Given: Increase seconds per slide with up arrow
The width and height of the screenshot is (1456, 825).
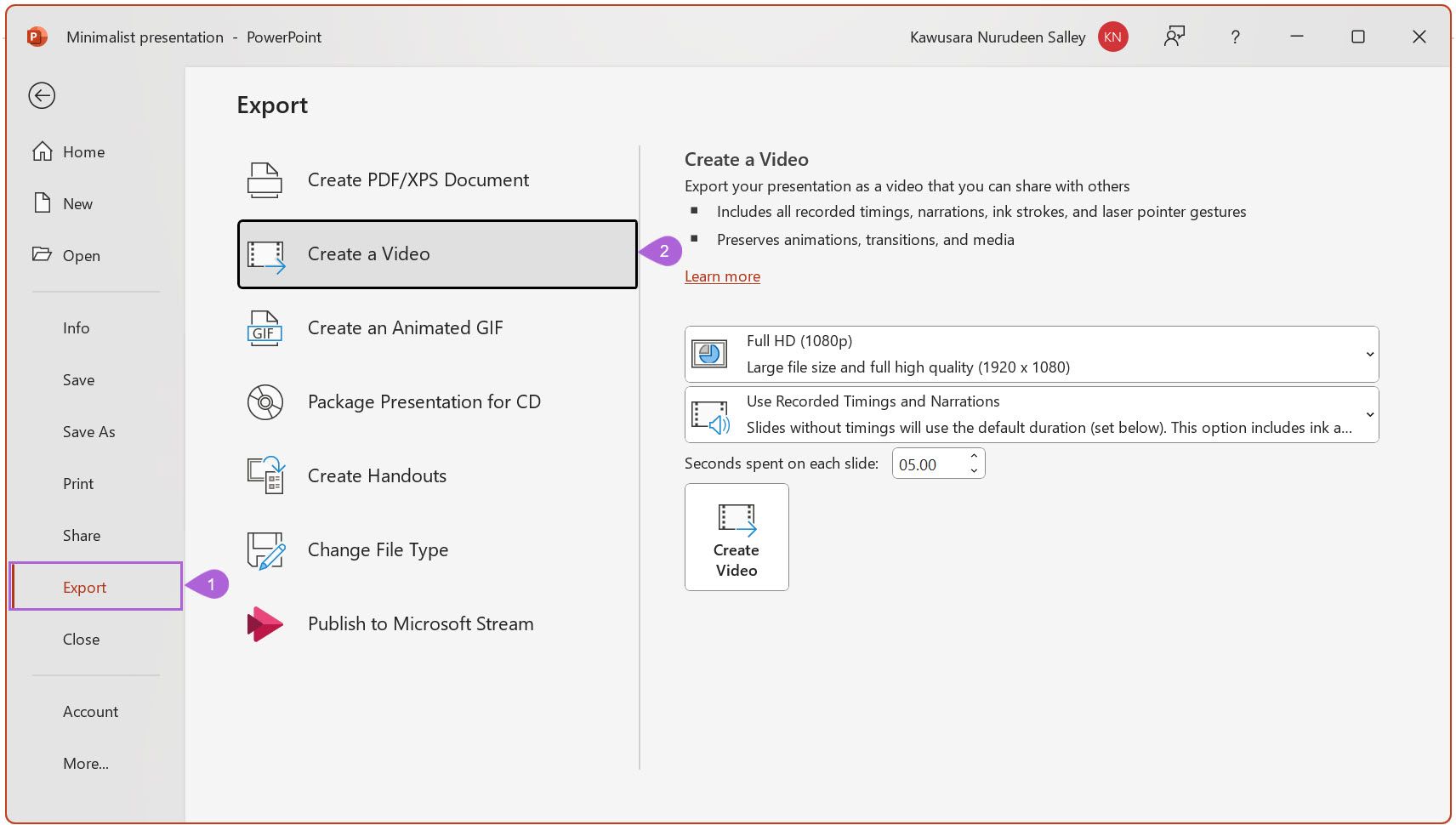Looking at the screenshot, I should point(974,457).
